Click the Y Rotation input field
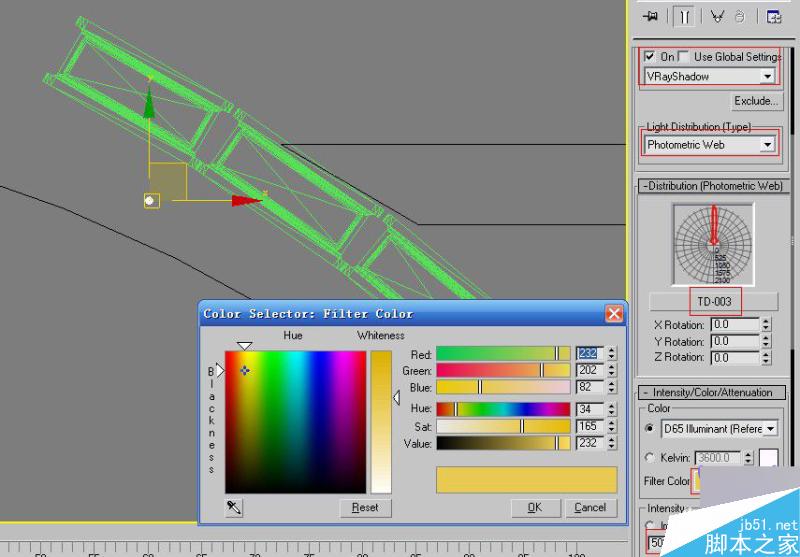Image resolution: width=800 pixels, height=557 pixels. click(x=735, y=341)
